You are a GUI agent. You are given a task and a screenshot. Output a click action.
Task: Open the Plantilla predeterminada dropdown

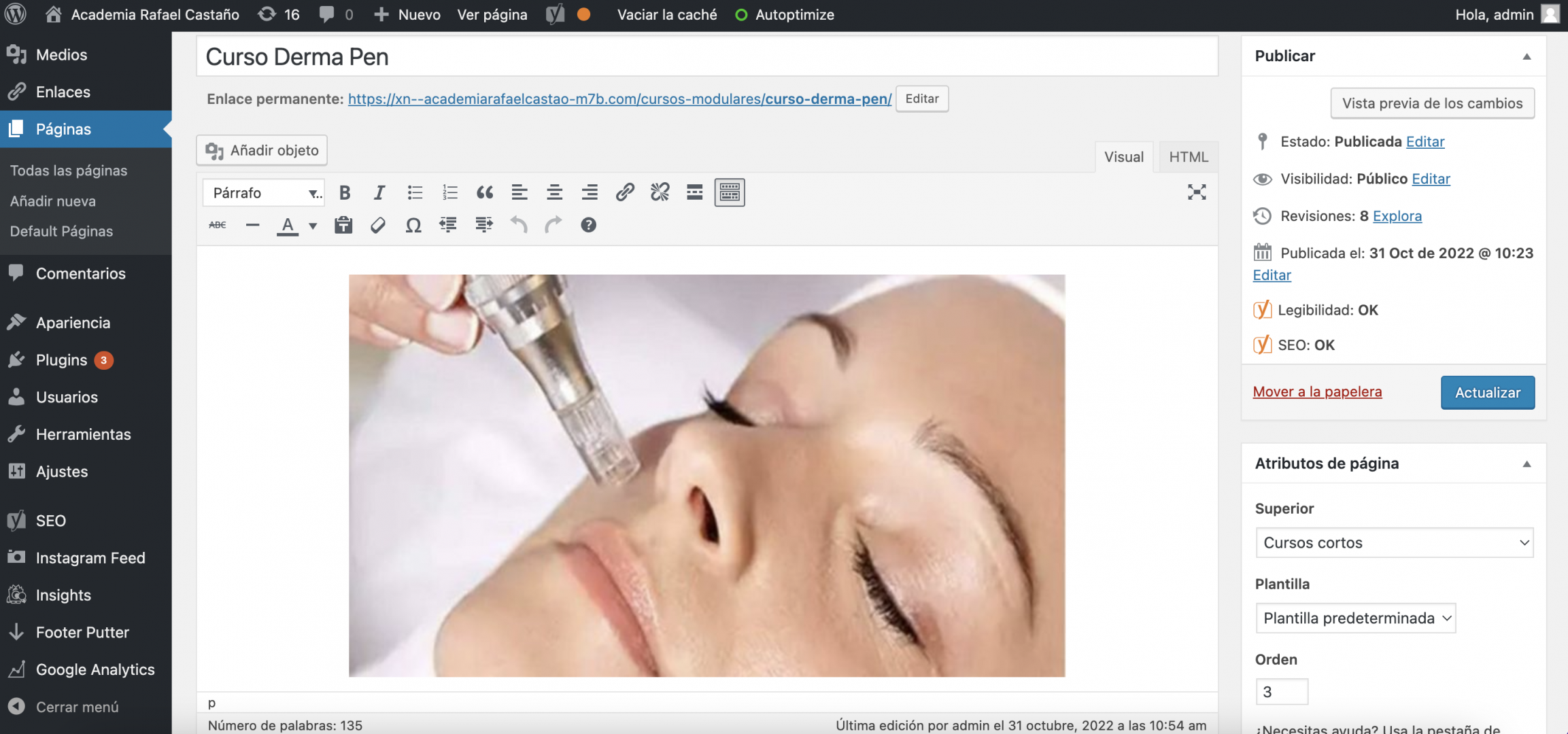coord(1356,618)
